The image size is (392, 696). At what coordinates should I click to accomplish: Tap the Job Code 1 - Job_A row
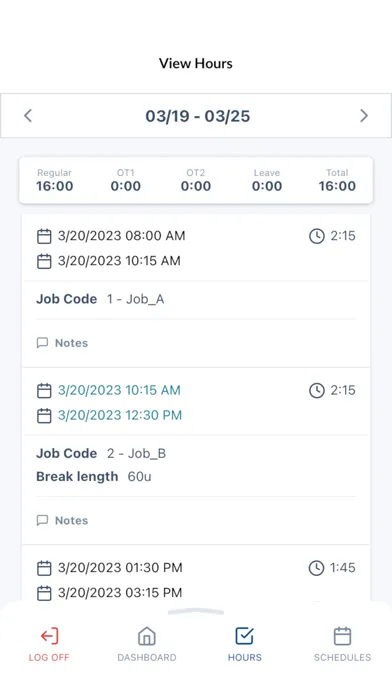(196, 299)
